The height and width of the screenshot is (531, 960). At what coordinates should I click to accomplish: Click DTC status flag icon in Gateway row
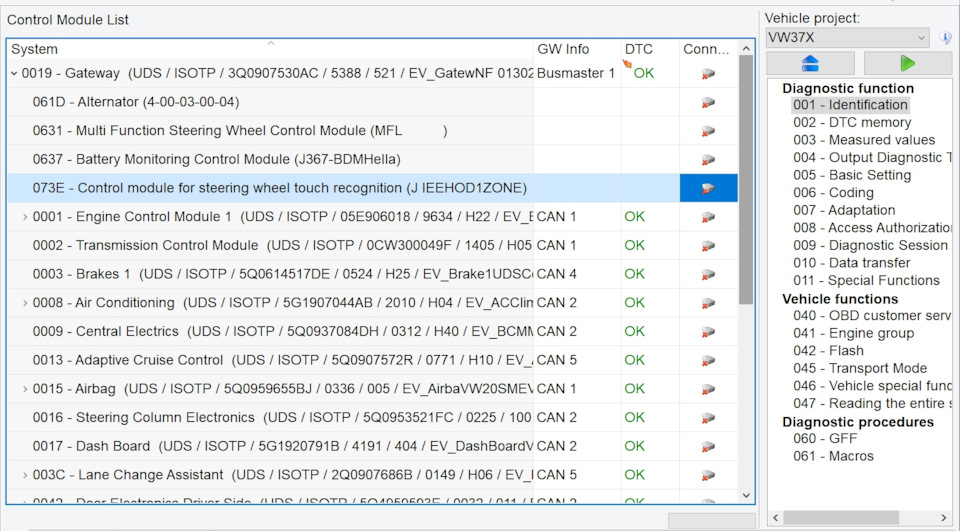click(x=627, y=63)
